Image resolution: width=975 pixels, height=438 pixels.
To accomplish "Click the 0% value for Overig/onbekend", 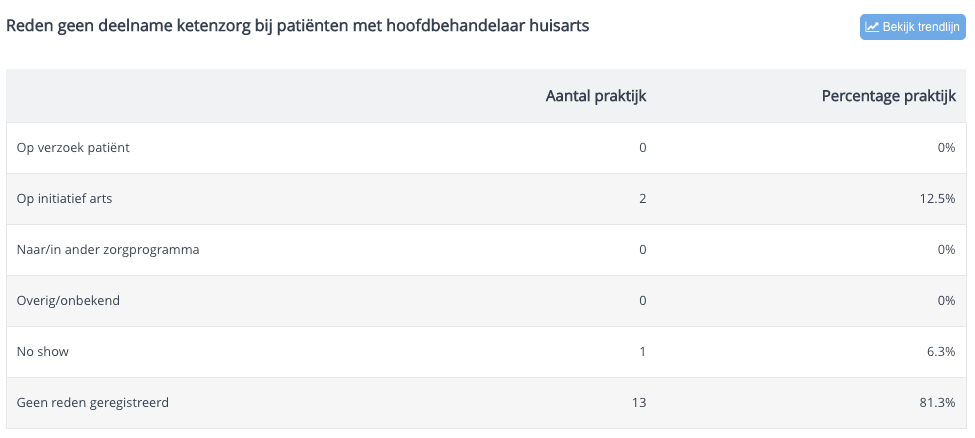I will pyautogui.click(x=946, y=301).
